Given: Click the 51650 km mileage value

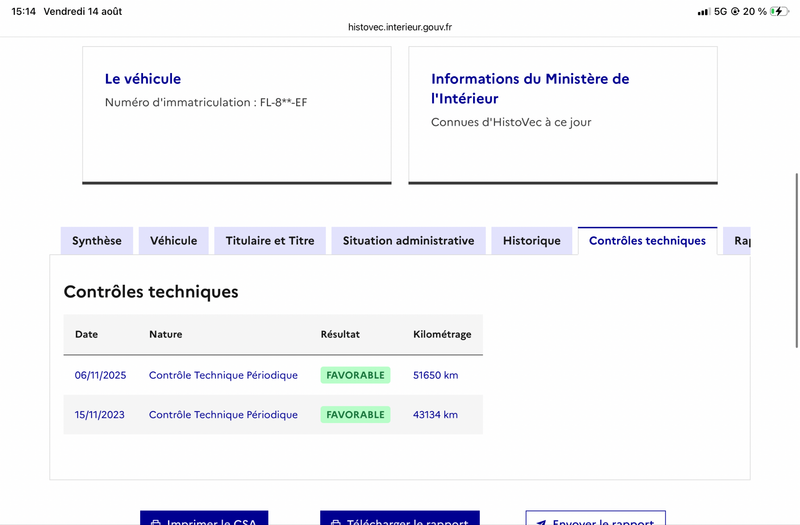Looking at the screenshot, I should coord(435,375).
